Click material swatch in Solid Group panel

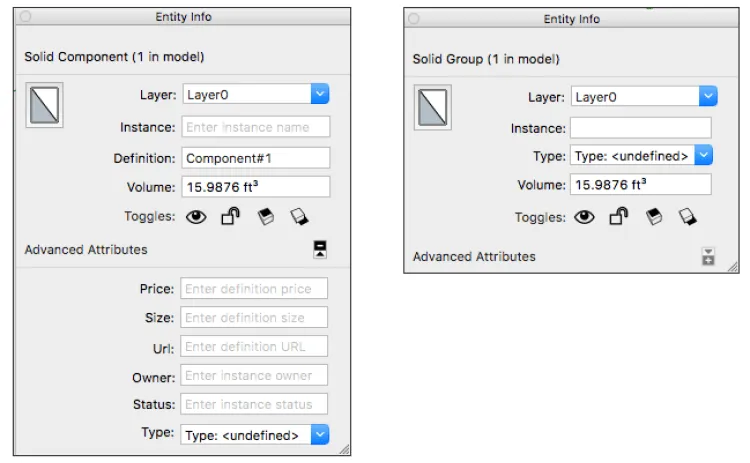[432, 108]
